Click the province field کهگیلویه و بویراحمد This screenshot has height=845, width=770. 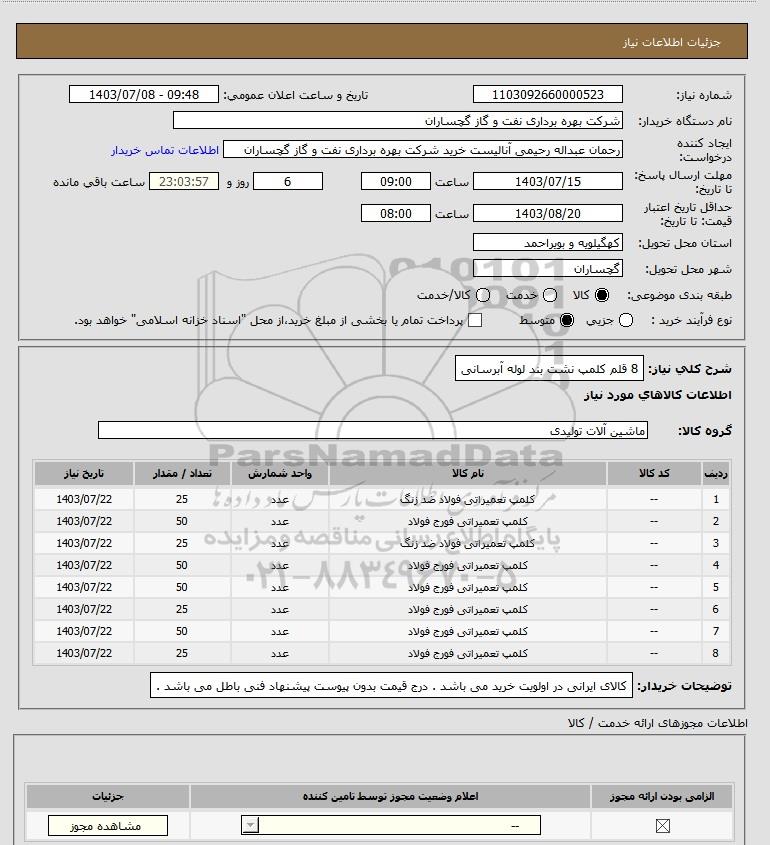click(547, 243)
